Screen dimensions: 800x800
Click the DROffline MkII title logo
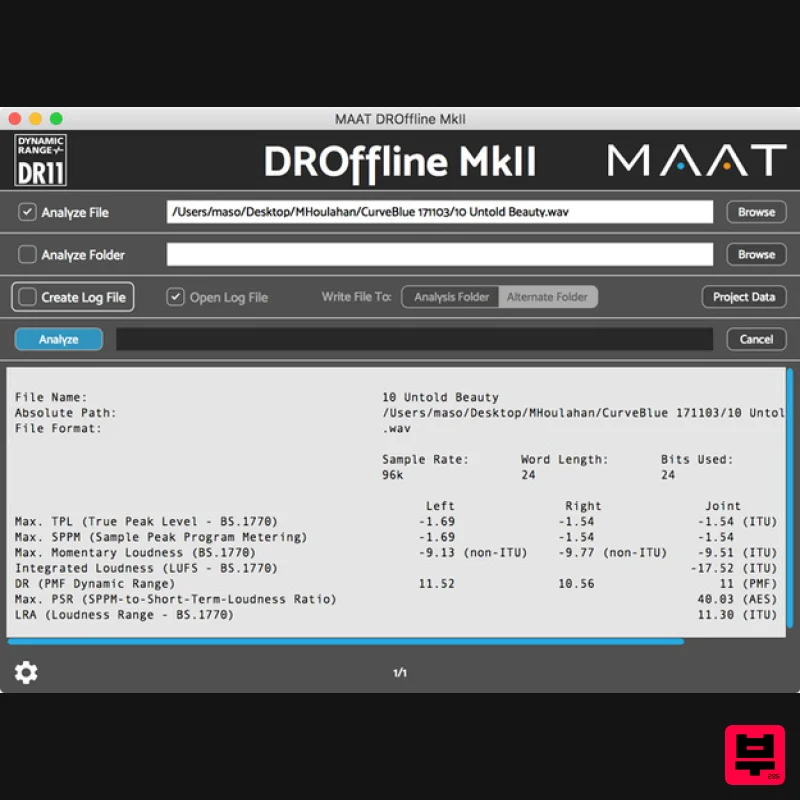coord(400,161)
